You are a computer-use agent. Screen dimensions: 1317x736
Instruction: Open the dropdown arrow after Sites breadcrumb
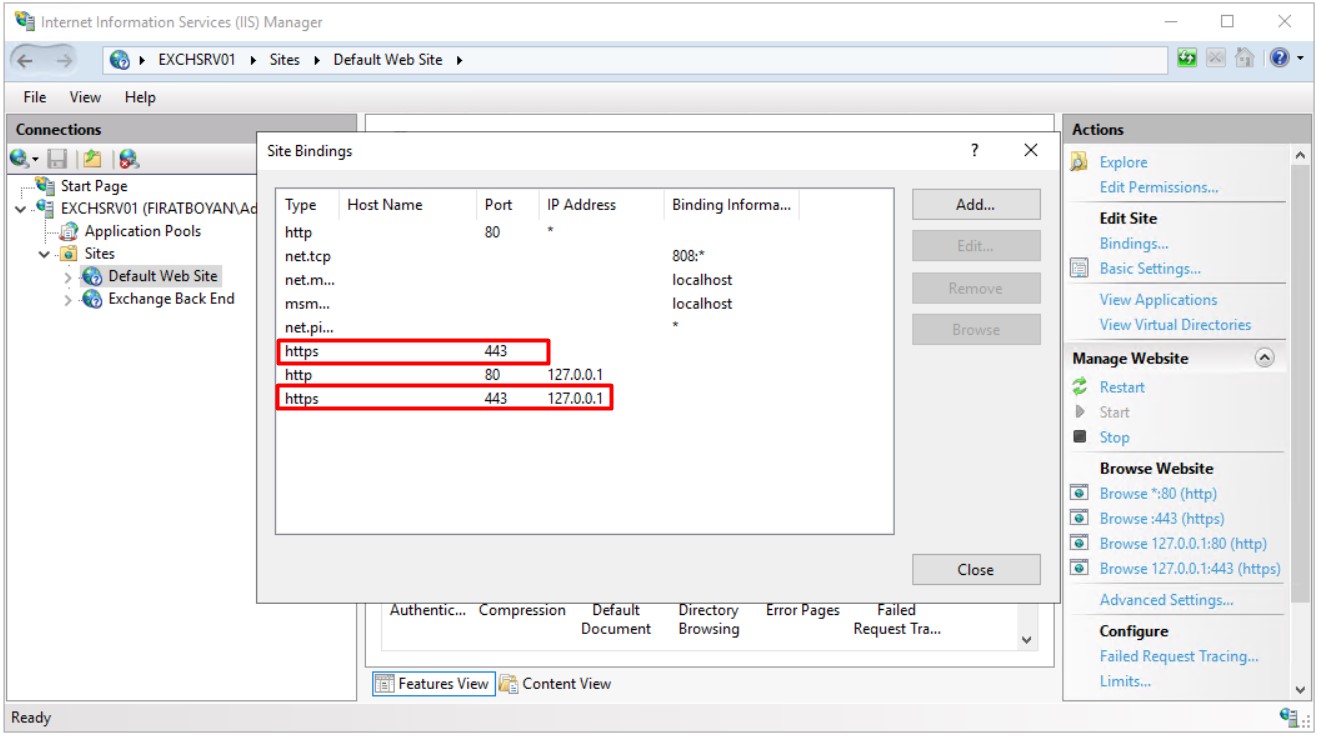click(317, 60)
